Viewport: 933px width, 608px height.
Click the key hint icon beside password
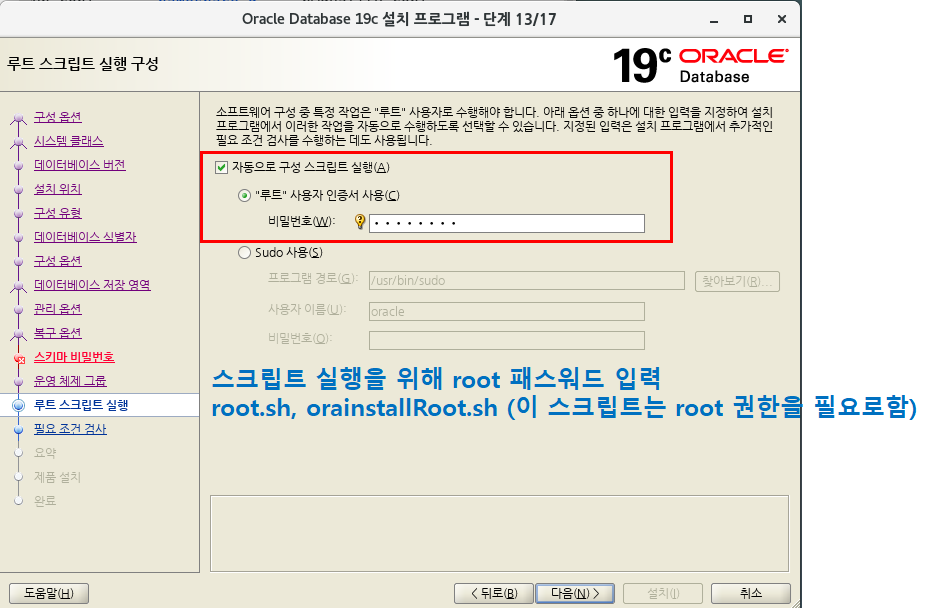[359, 222]
